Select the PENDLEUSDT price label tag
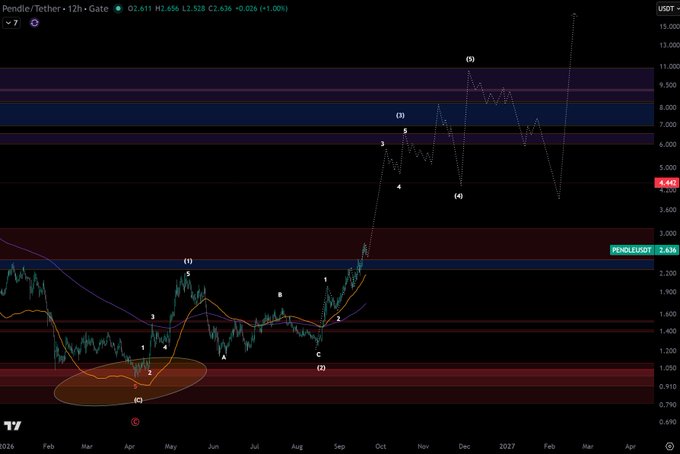 click(x=631, y=250)
